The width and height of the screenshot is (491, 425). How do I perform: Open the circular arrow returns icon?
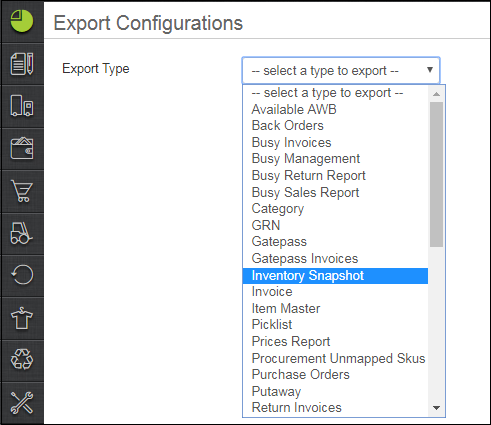click(22, 275)
